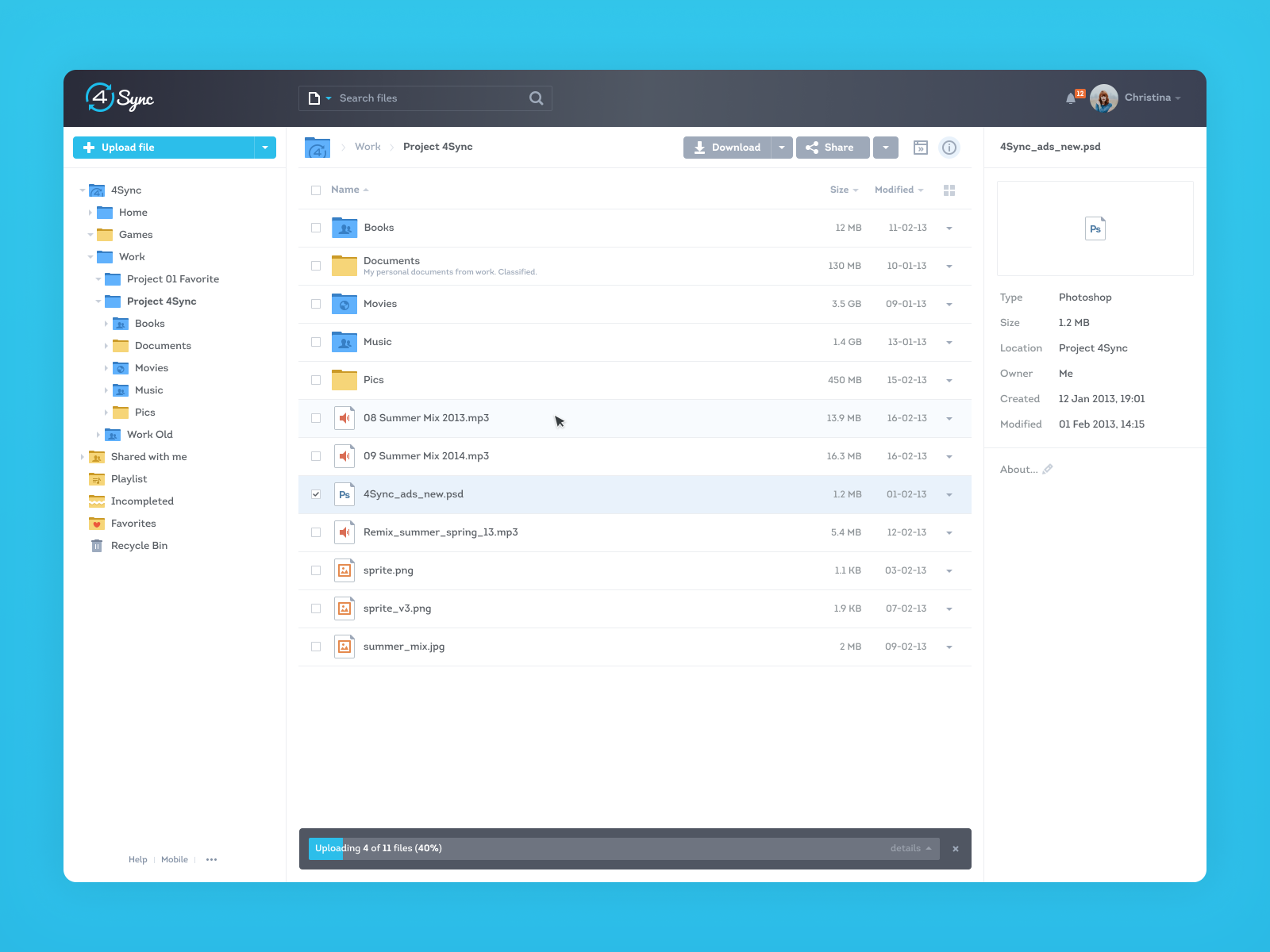The image size is (1270, 952).
Task: Switch to grid view layout
Action: 949,190
